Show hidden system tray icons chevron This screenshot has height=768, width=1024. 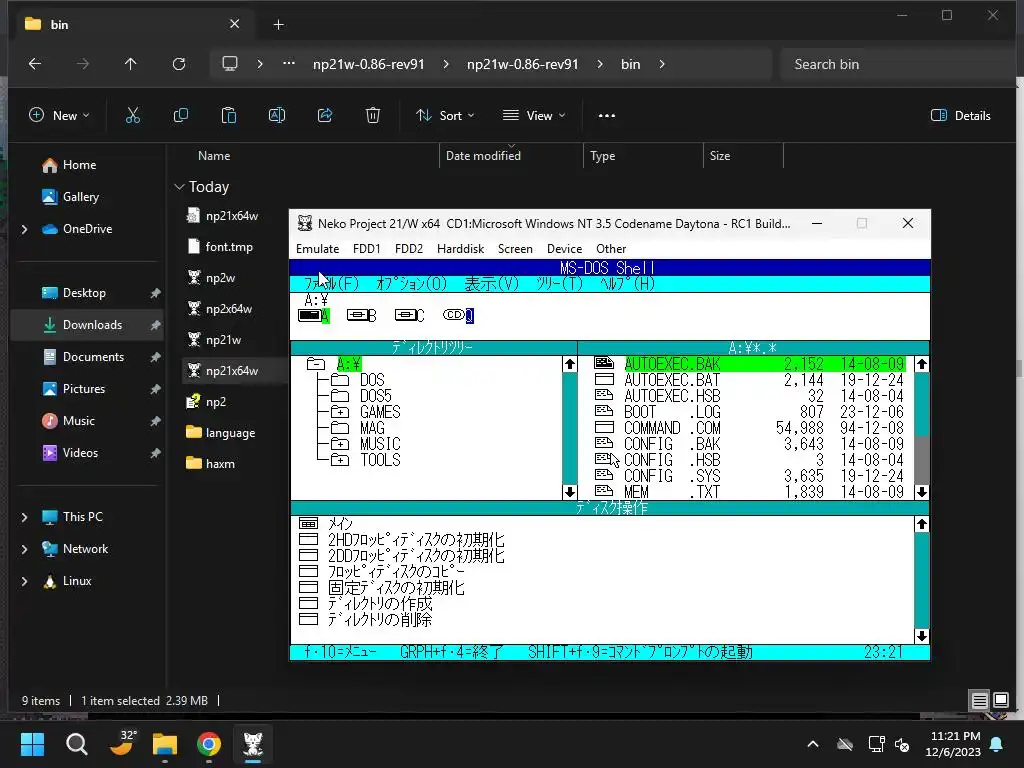(x=813, y=744)
